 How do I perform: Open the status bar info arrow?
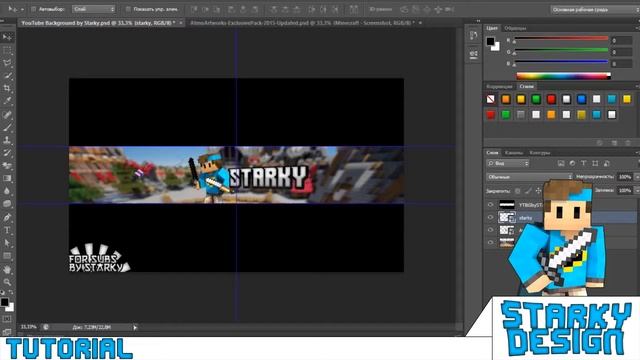pyautogui.click(x=135, y=327)
